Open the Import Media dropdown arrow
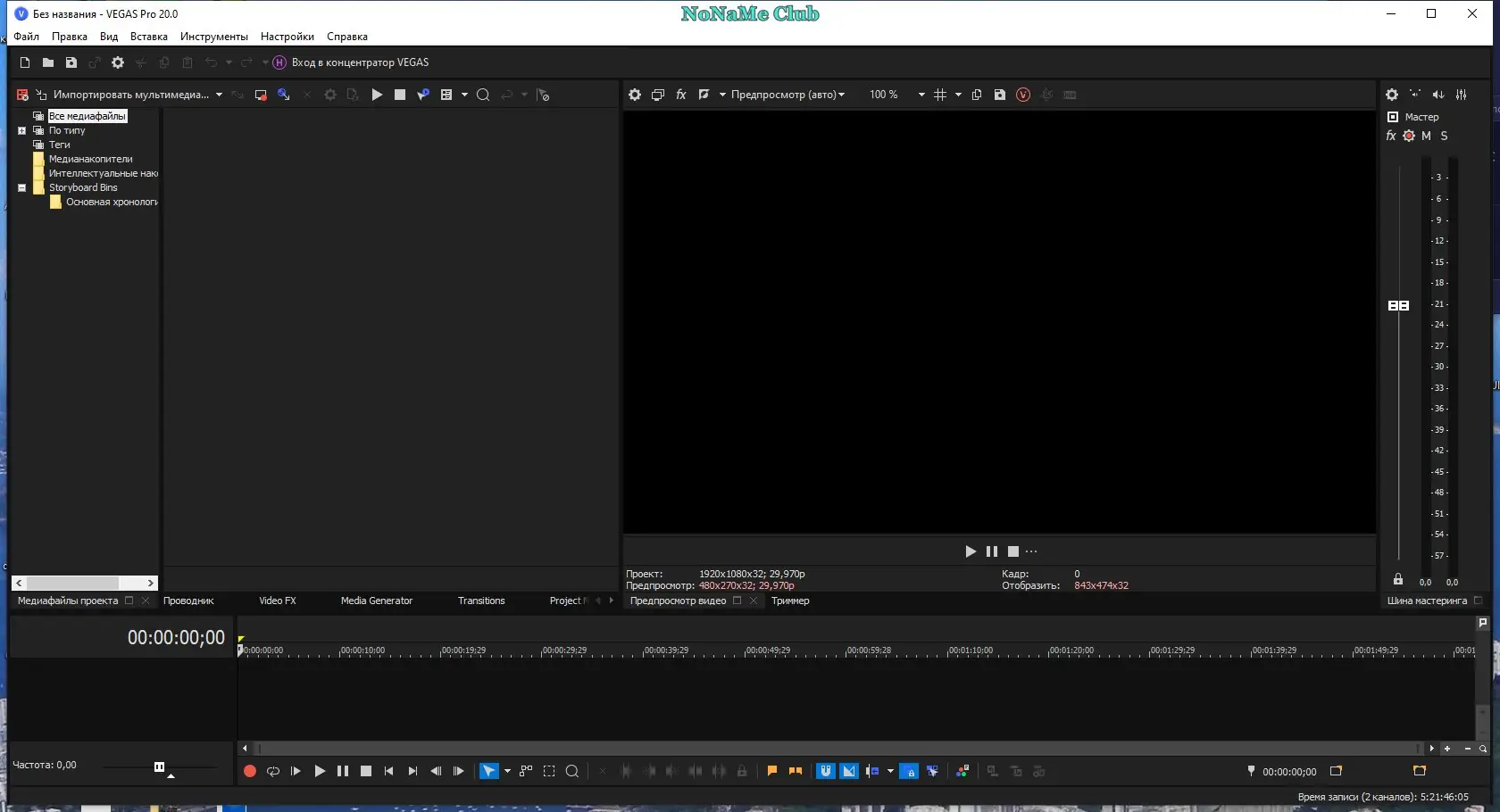Screen dimensions: 1500x812 coord(219,95)
